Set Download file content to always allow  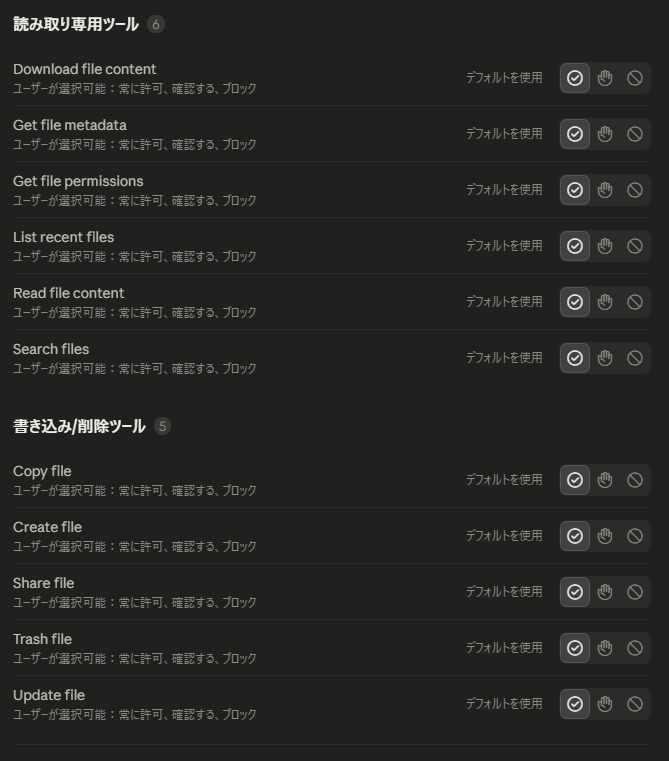(x=575, y=78)
